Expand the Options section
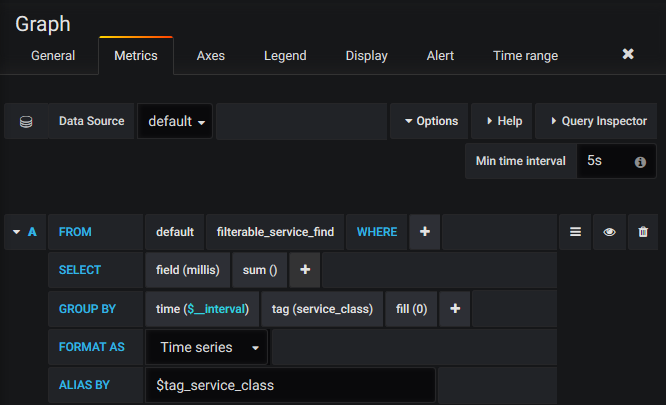This screenshot has width=666, height=405. coord(430,121)
